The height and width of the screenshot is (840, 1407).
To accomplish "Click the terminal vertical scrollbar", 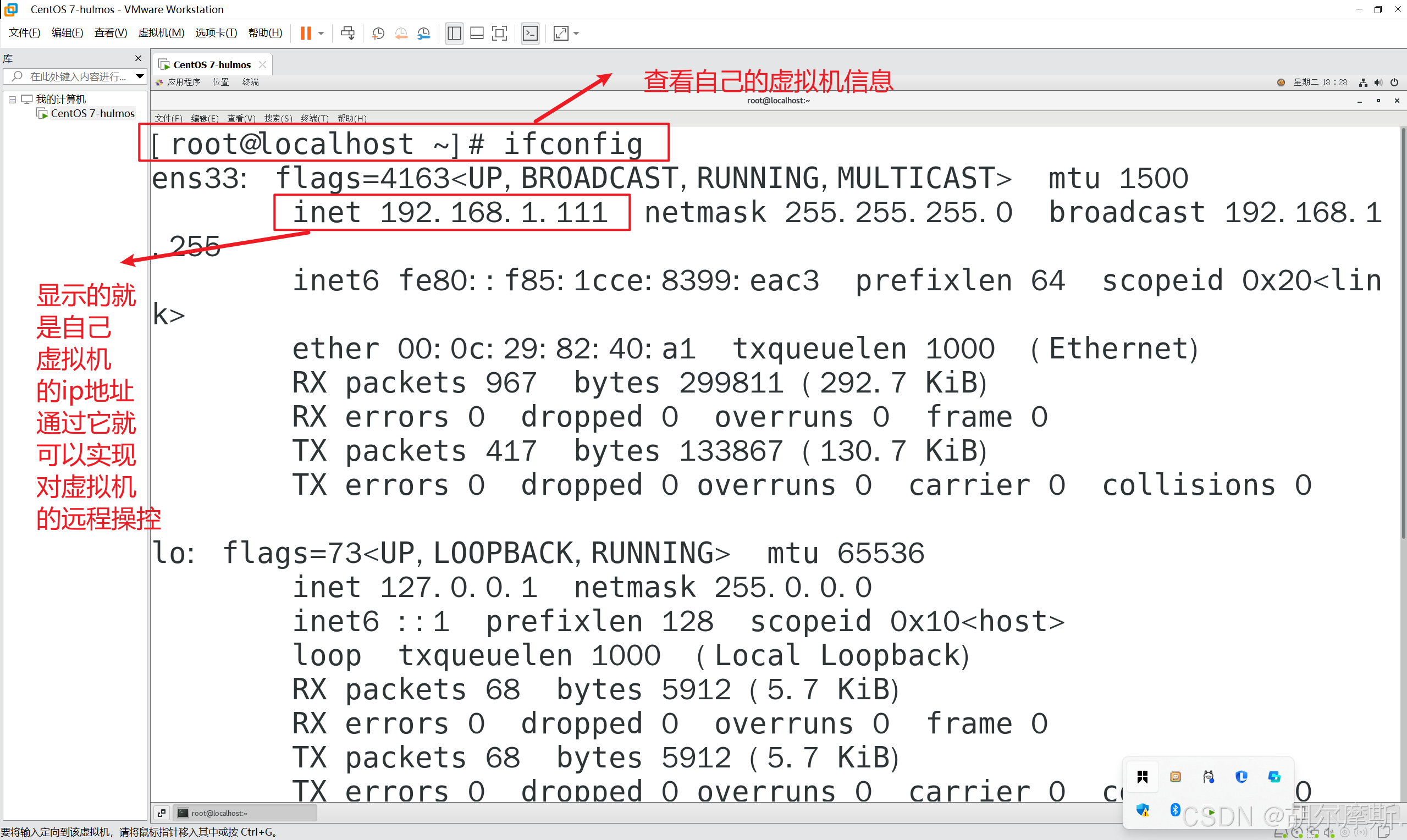I will (1403, 334).
